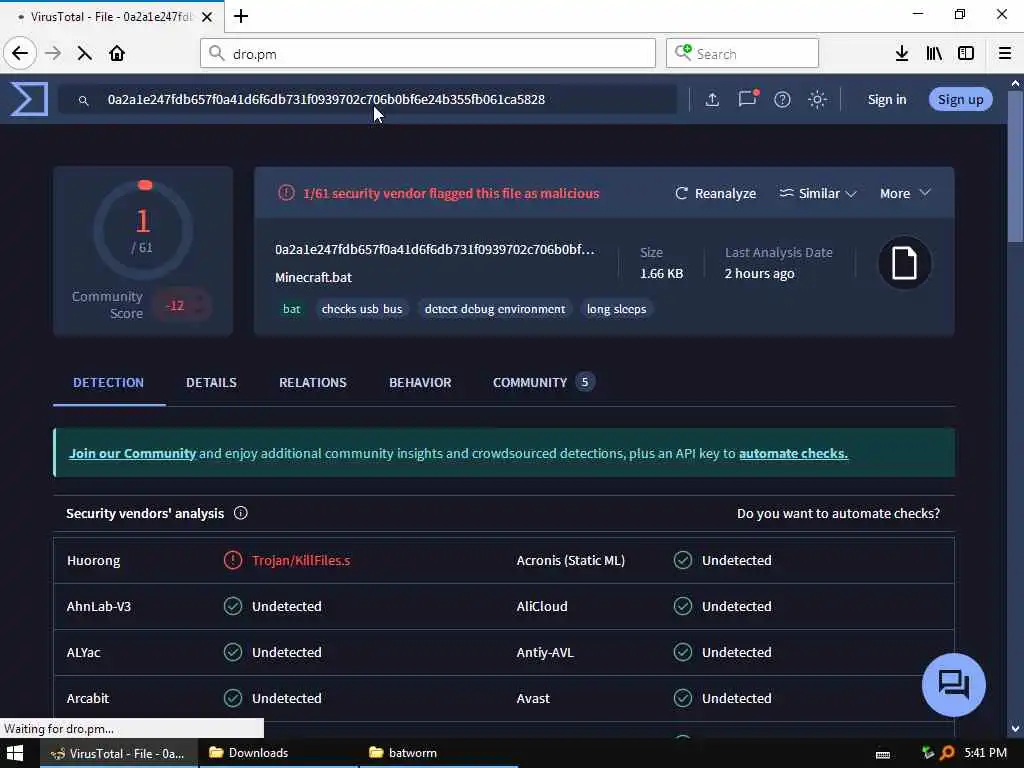Toggle the browser sidebar view
The image size is (1024, 768).
point(966,54)
